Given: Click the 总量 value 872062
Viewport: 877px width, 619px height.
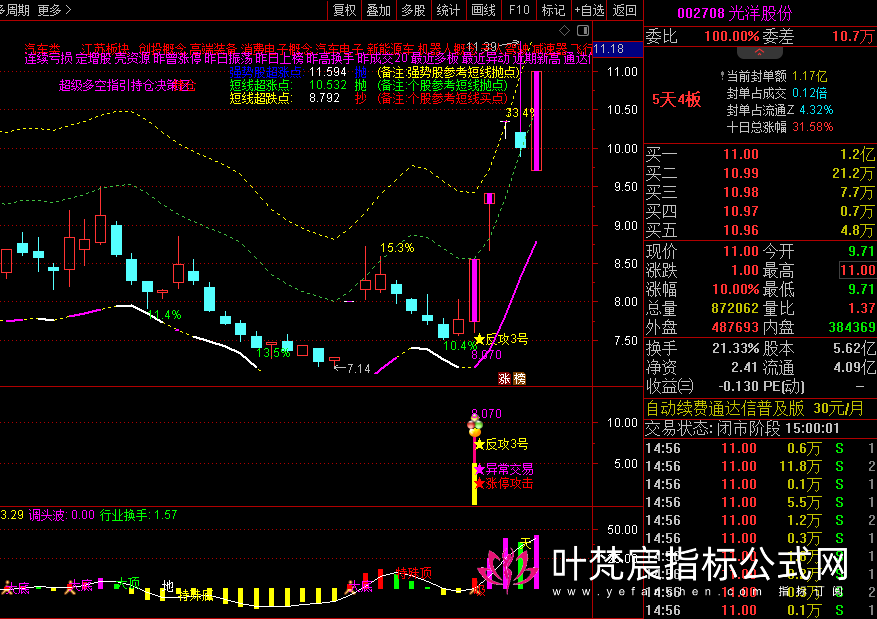Looking at the screenshot, I should click(735, 309).
